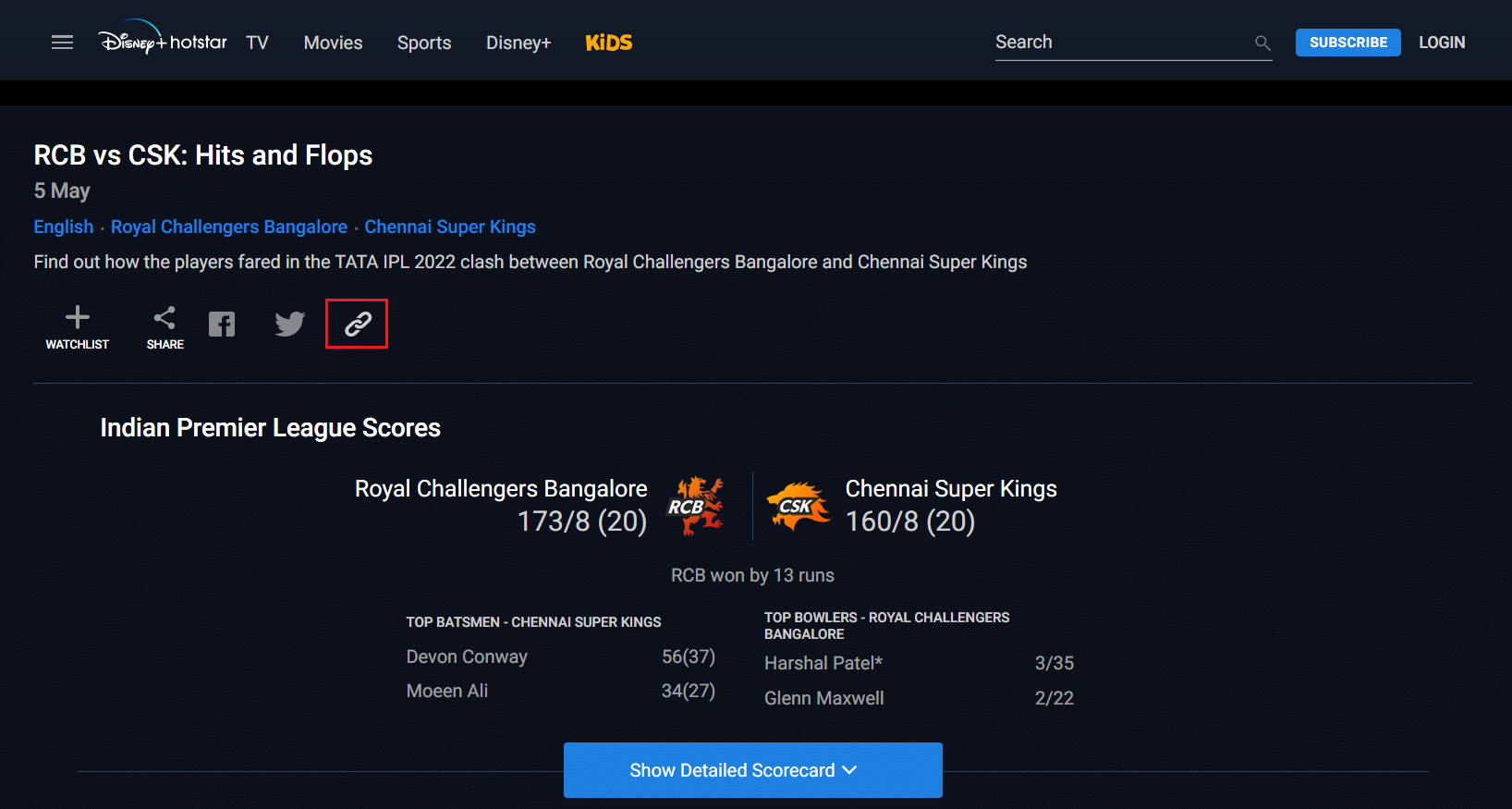
Task: Share on Facebook icon
Action: [222, 325]
